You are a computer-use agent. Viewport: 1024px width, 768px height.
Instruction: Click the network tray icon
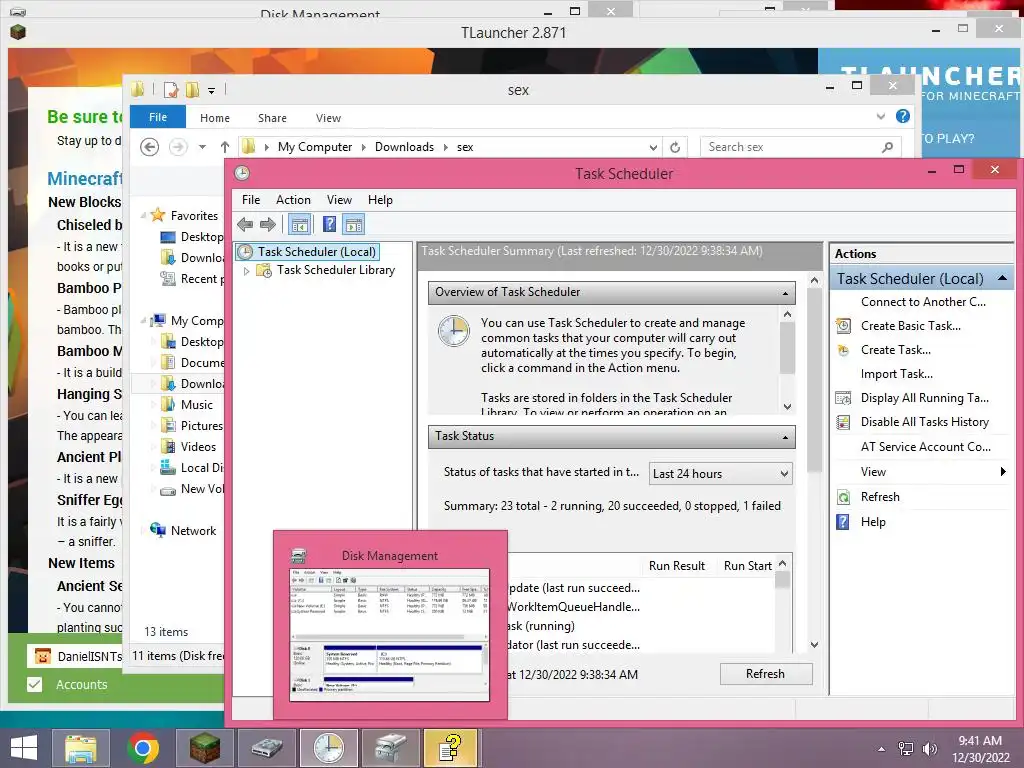906,749
